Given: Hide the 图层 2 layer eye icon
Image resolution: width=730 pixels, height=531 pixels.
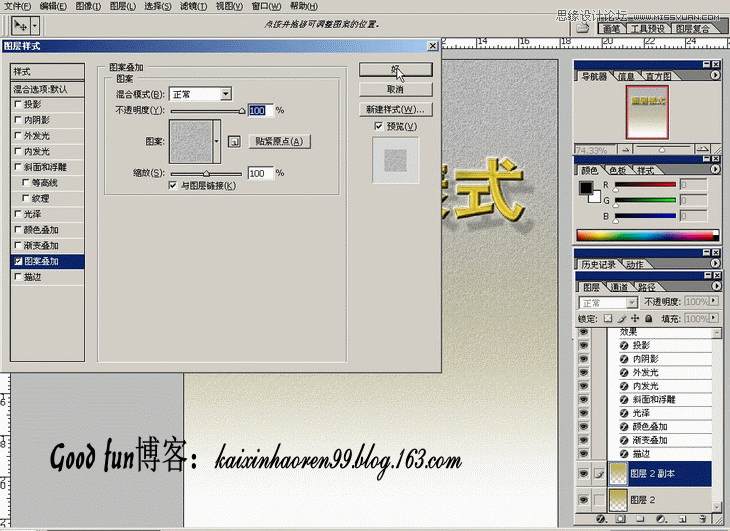Looking at the screenshot, I should [583, 500].
